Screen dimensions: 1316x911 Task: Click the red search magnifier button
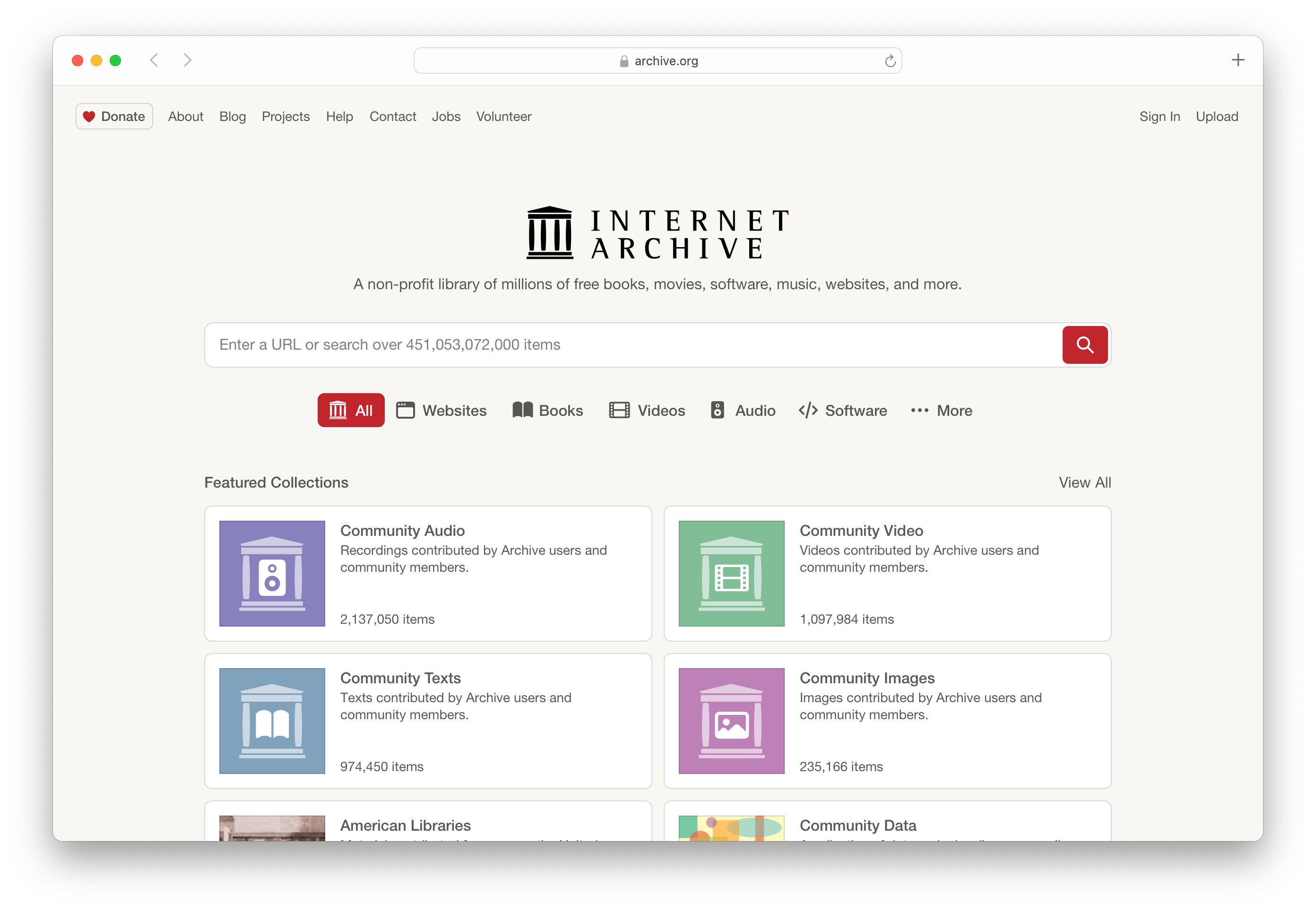pos(1084,345)
